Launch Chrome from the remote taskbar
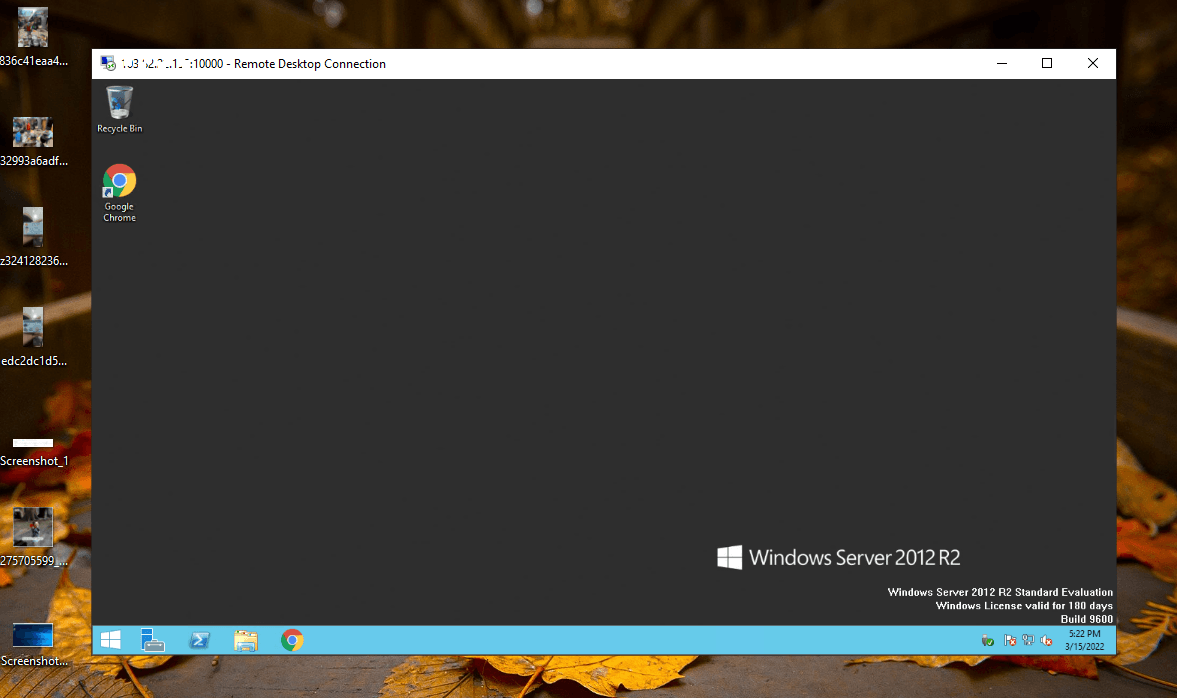This screenshot has height=698, width=1177. (292, 640)
